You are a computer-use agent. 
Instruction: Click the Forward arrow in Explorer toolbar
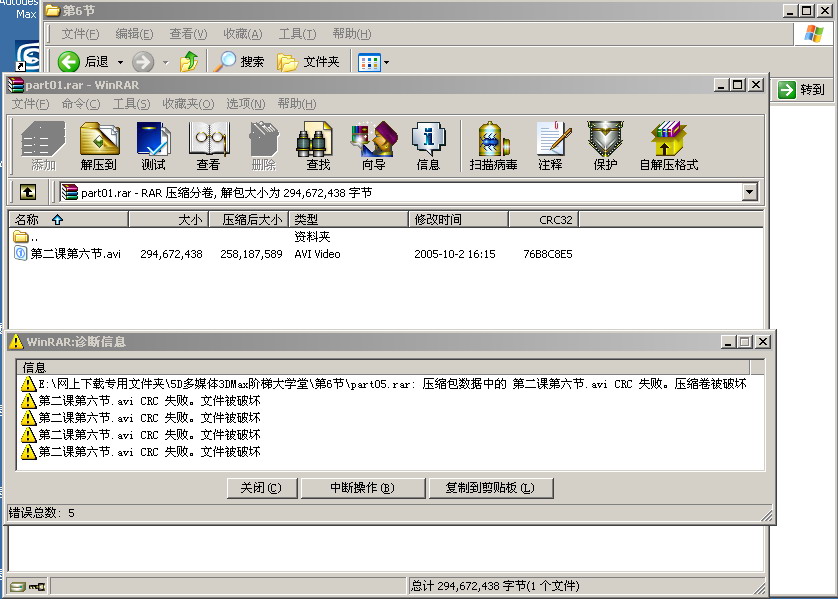point(143,62)
